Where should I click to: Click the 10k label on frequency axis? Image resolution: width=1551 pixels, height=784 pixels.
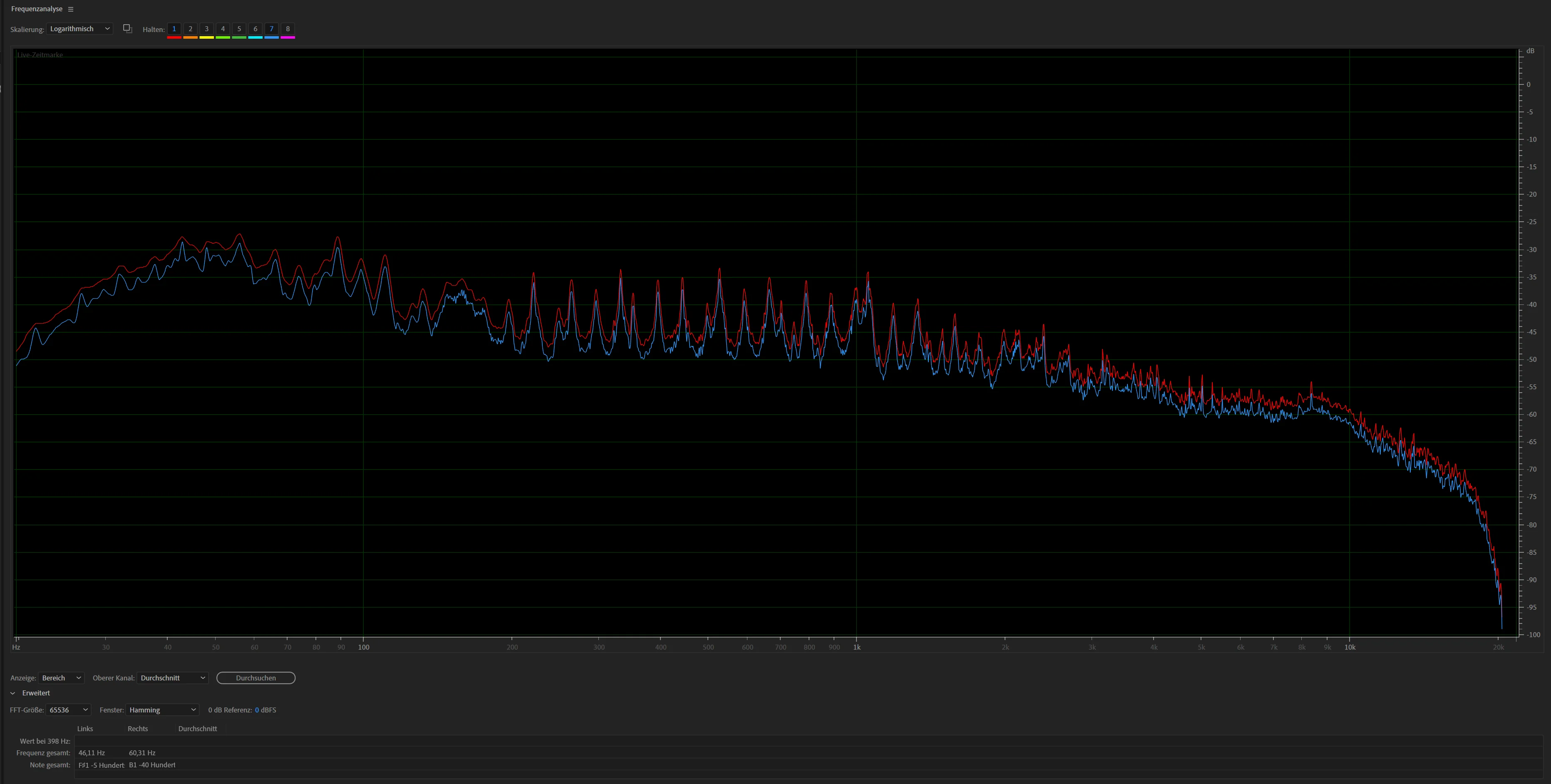click(x=1350, y=648)
